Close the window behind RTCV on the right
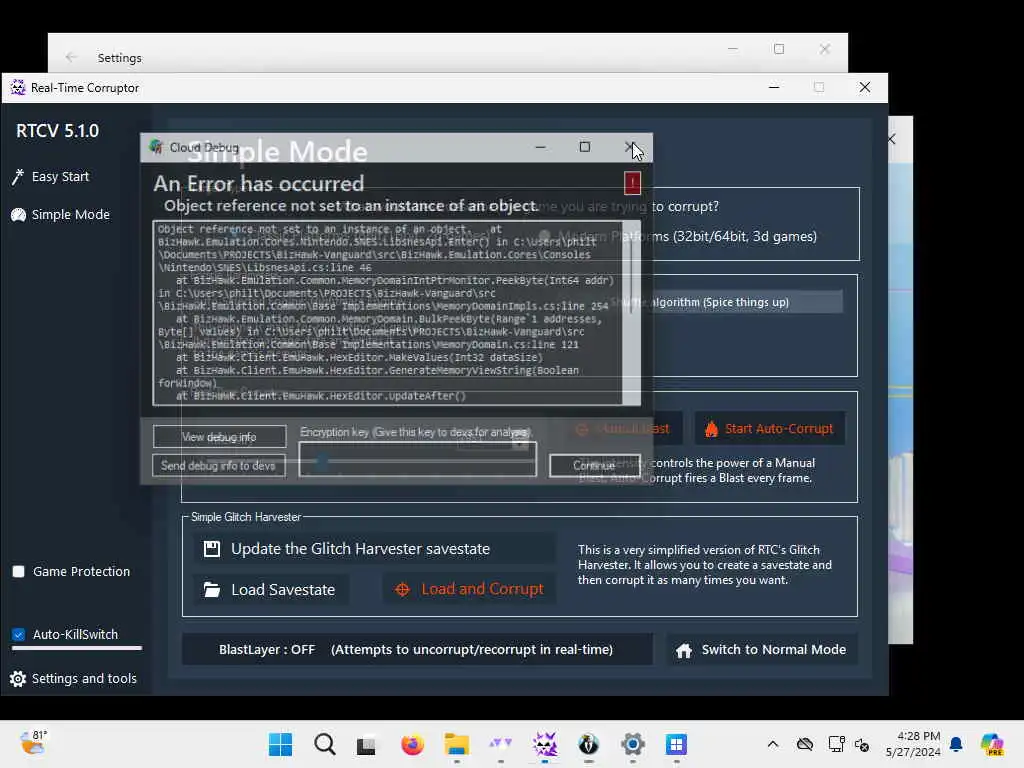 pos(892,138)
